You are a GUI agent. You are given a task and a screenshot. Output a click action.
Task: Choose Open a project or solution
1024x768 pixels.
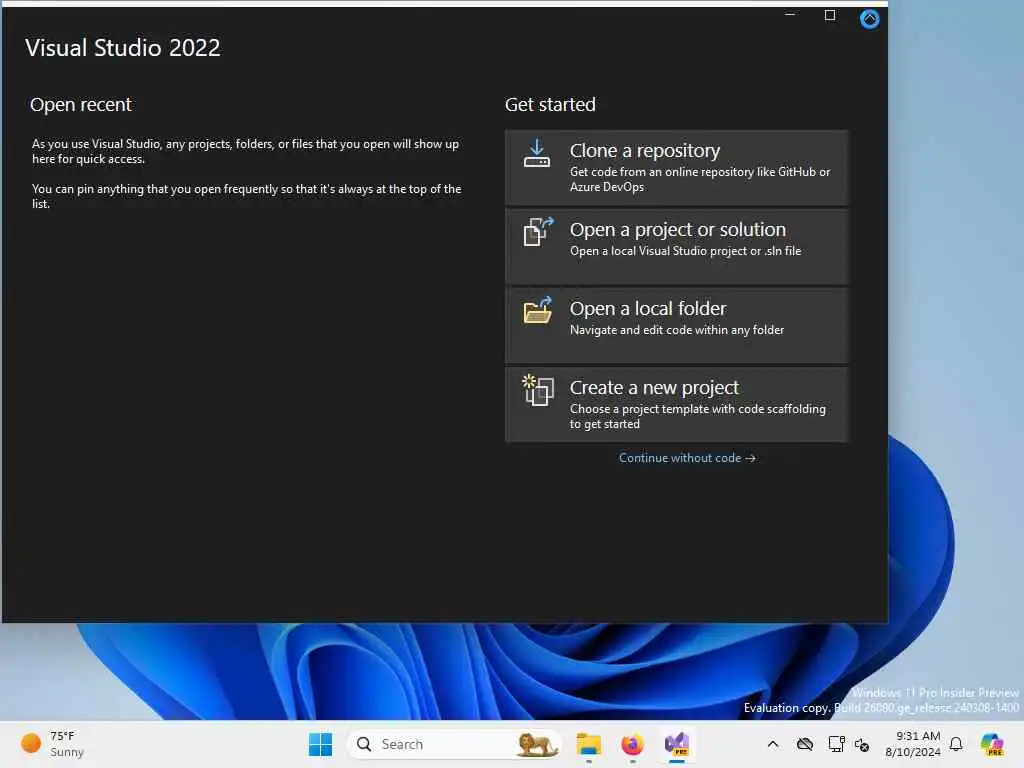pos(677,247)
